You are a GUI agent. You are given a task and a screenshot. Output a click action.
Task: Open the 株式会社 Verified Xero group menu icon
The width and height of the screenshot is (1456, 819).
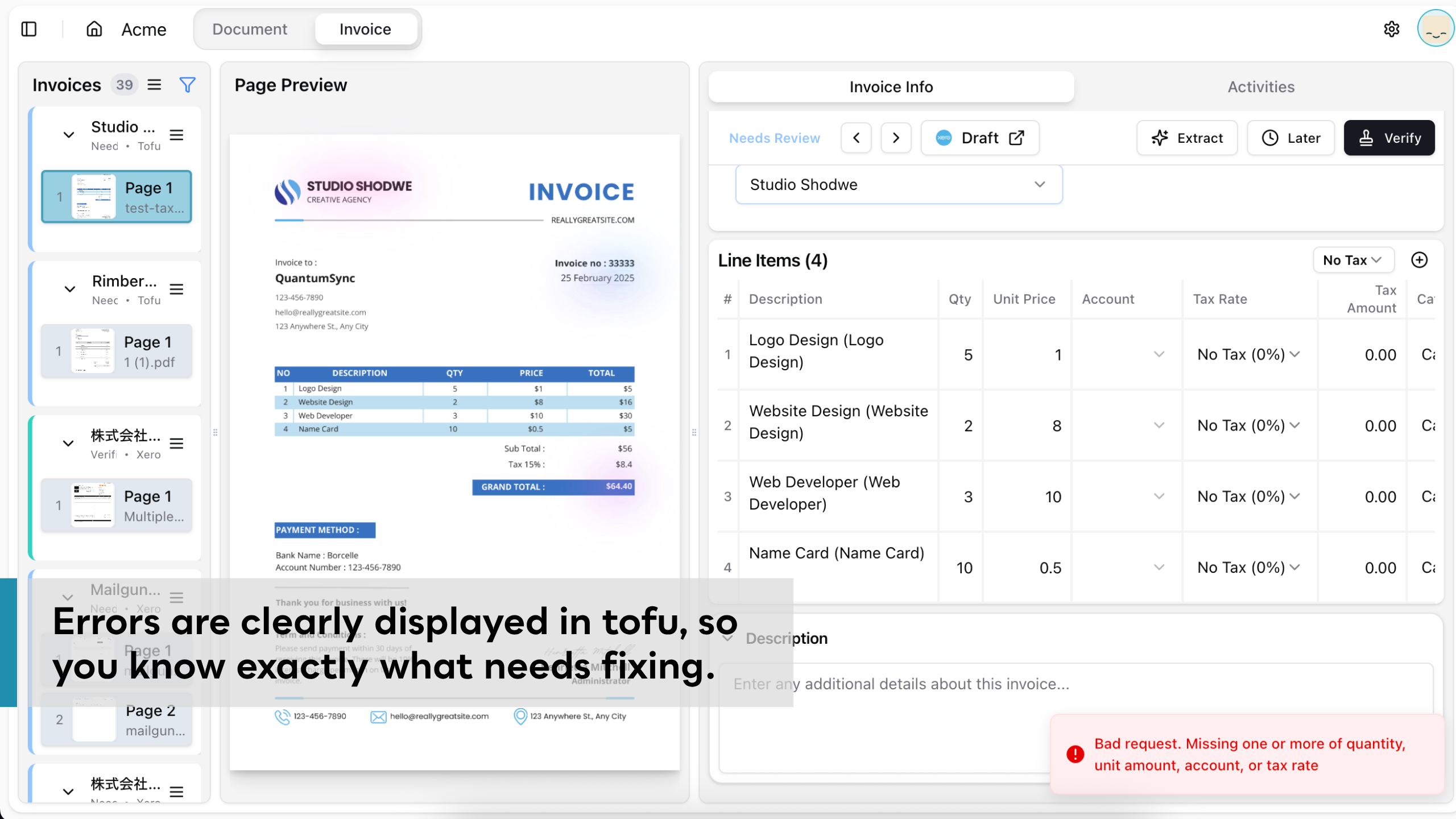tap(177, 444)
